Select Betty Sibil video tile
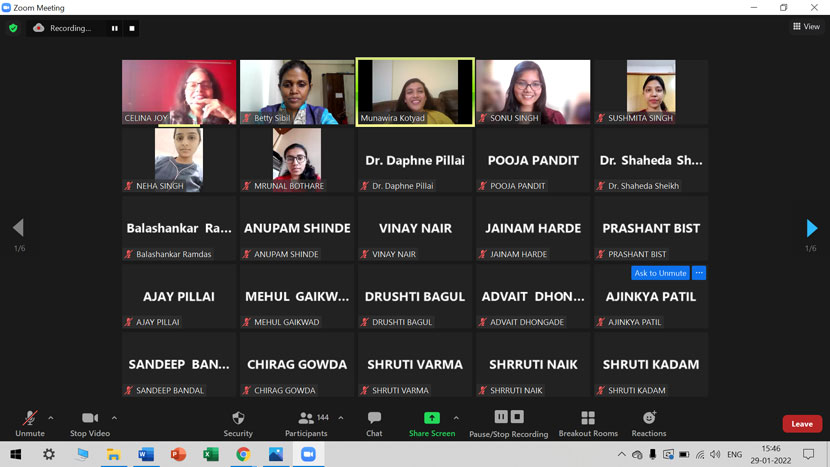Screen dimensions: 830x467 297,92
